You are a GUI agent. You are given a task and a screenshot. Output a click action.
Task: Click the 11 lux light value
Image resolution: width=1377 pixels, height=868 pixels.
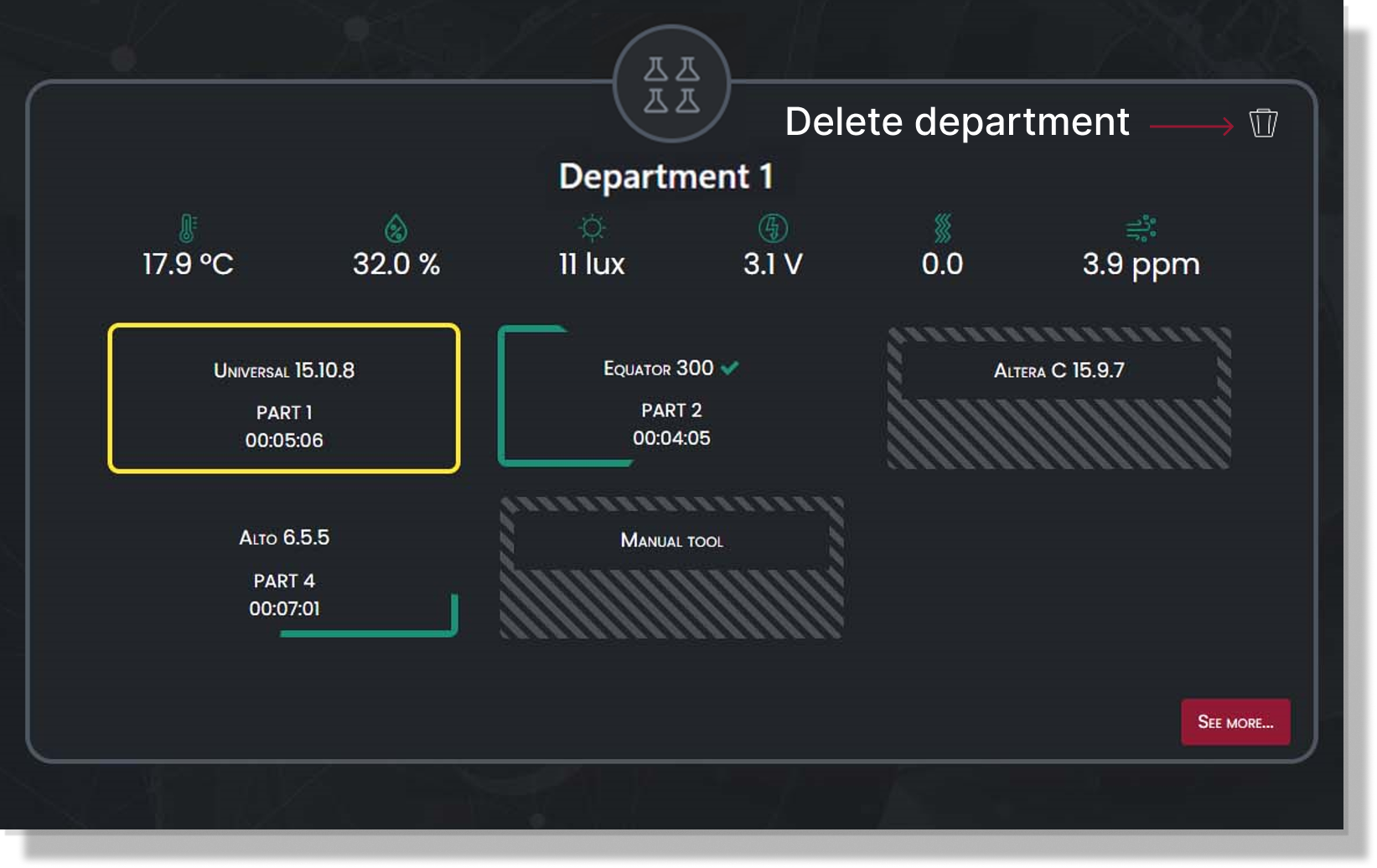592,265
